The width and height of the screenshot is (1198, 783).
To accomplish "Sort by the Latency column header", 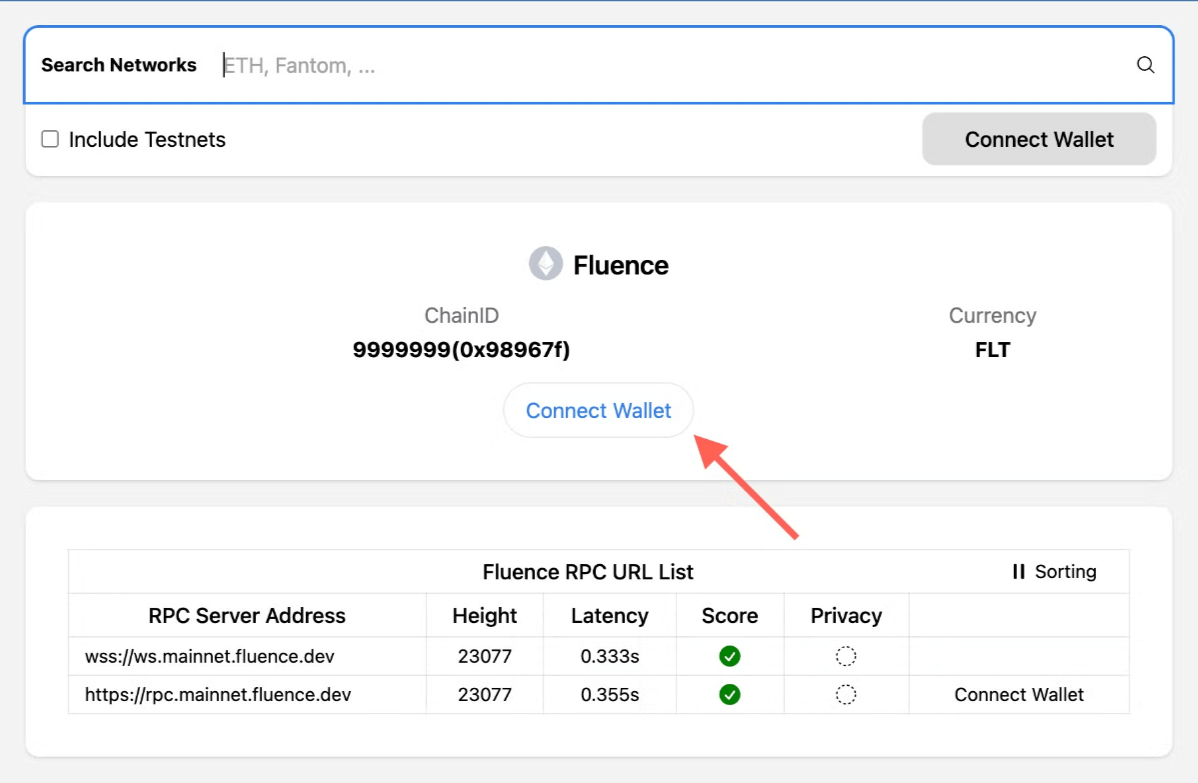I will point(609,615).
